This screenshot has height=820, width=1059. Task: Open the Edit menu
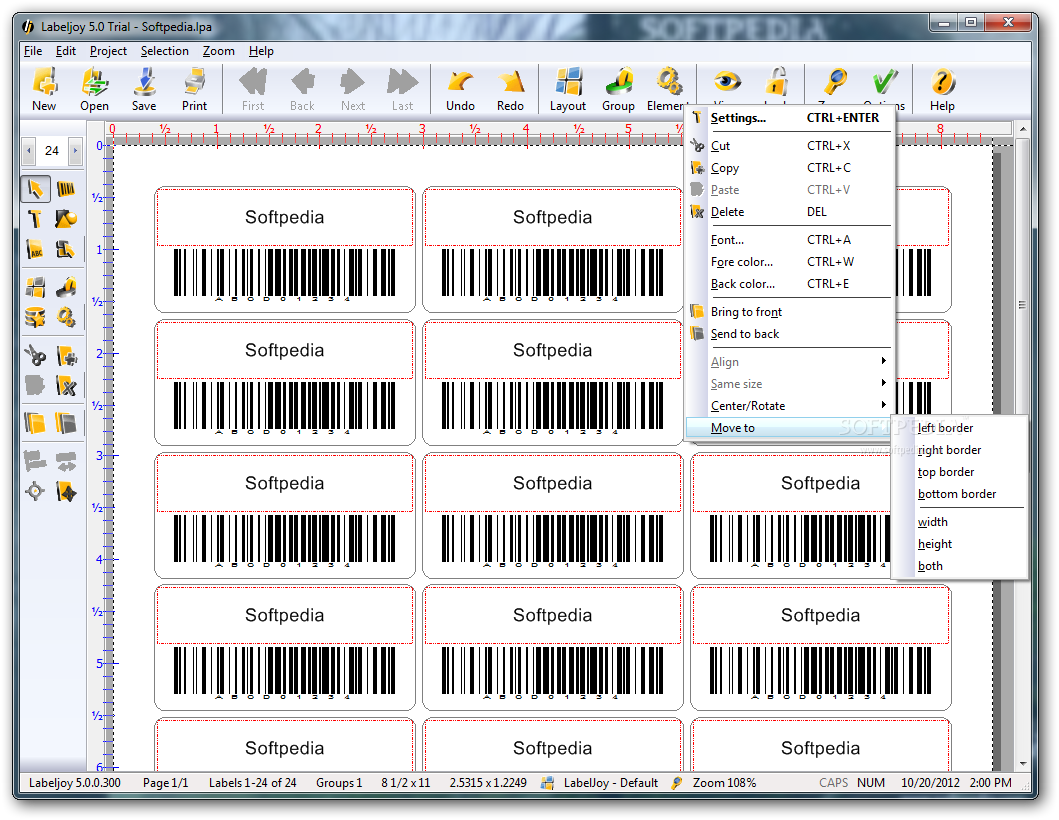66,51
